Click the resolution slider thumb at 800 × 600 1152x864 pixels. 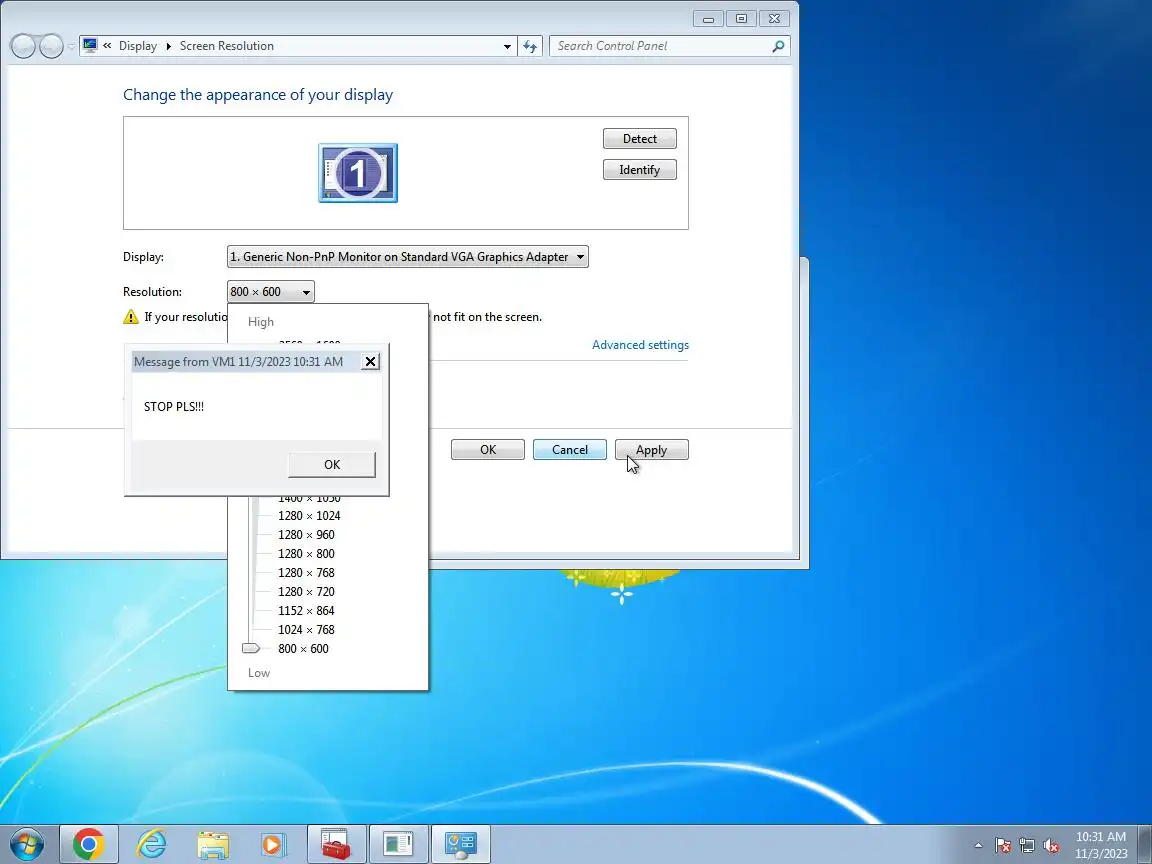pyautogui.click(x=251, y=648)
